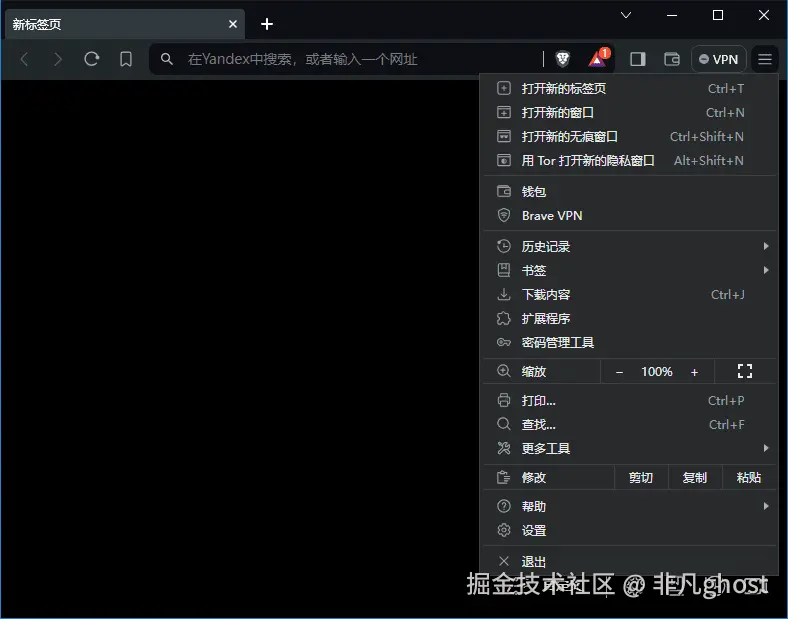Go forward with the right arrow icon
Screen dimensions: 788x619
(x=58, y=59)
